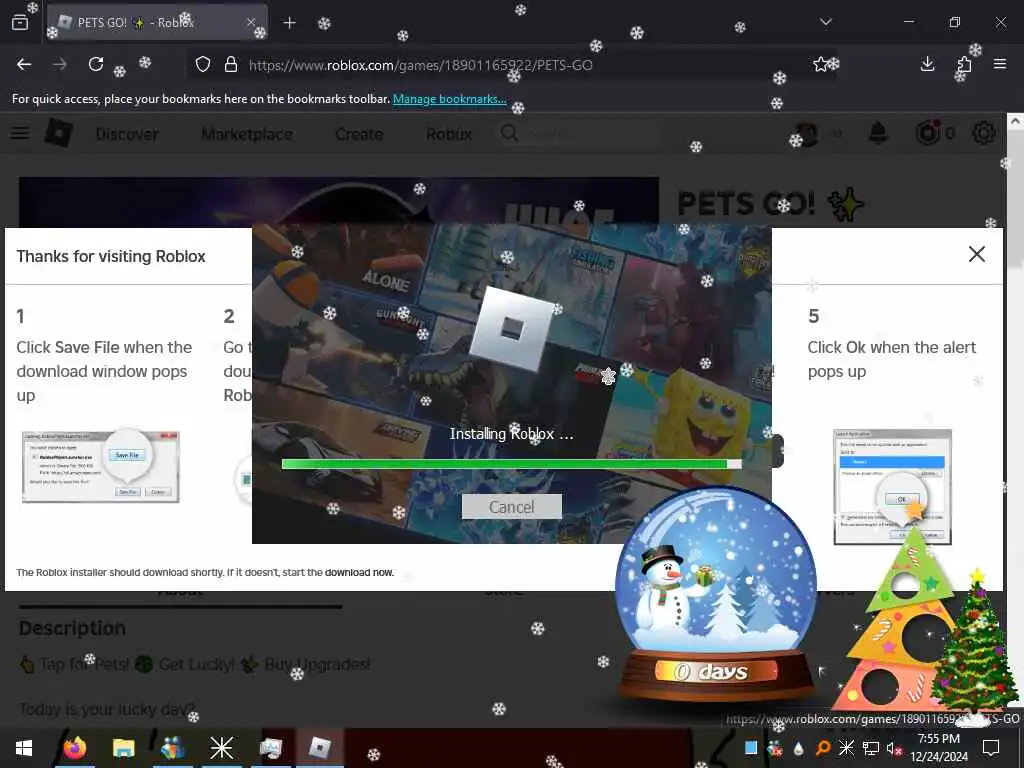Select the PETS GO! Roblox tab
The width and height of the screenshot is (1024, 768).
[x=157, y=23]
